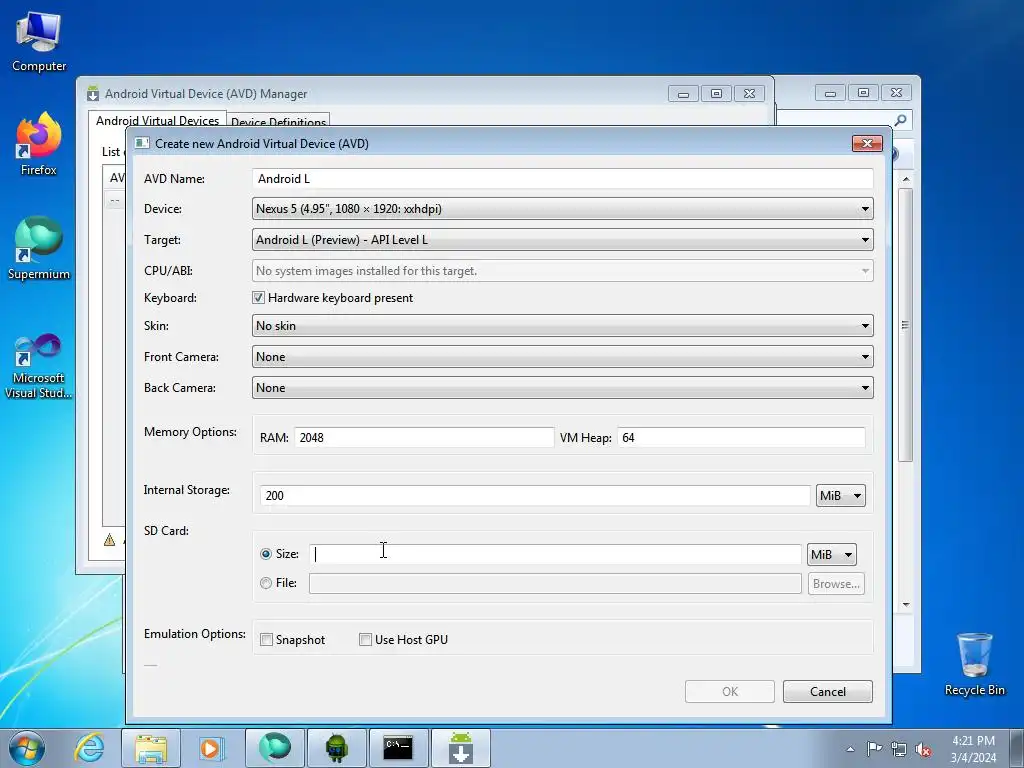This screenshot has width=1024, height=768.
Task: Show hidden system tray icons
Action: coord(850,749)
